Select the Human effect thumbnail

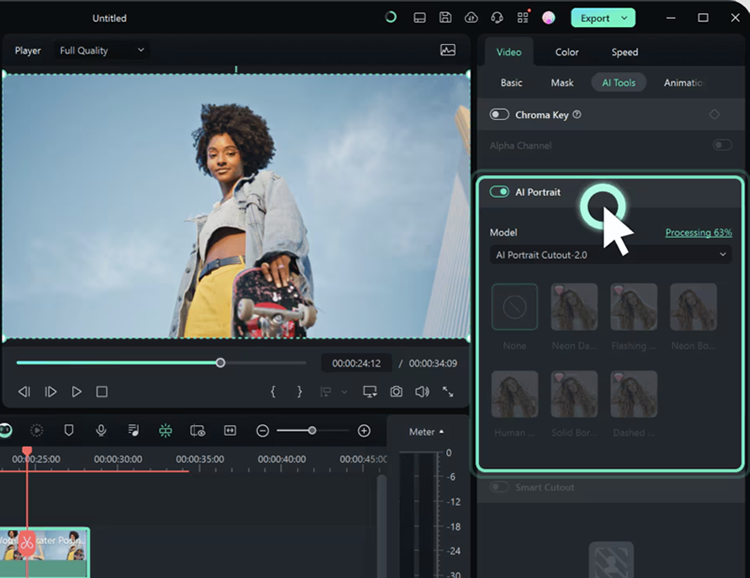point(515,394)
